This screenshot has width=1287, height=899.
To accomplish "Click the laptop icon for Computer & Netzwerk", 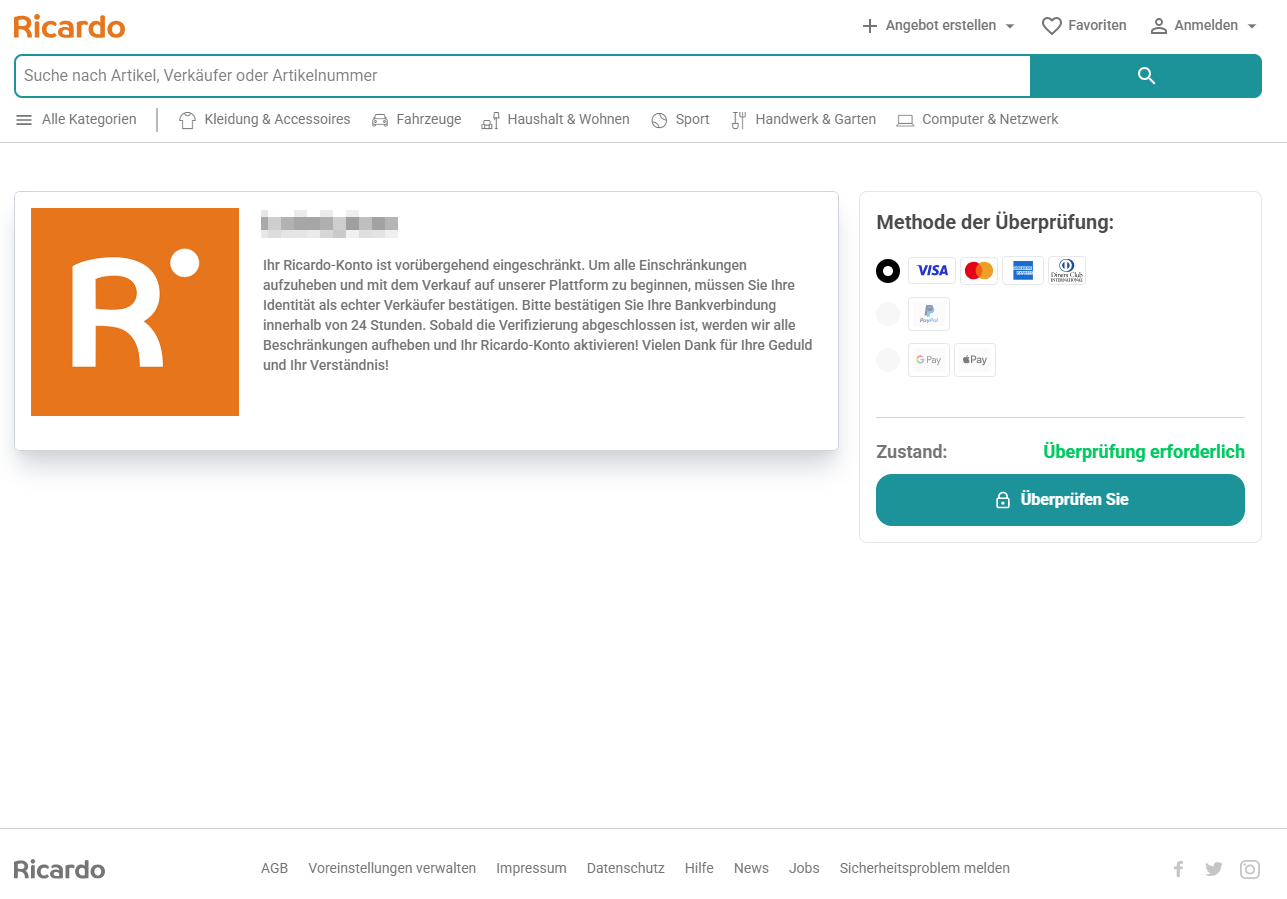I will [x=905, y=120].
